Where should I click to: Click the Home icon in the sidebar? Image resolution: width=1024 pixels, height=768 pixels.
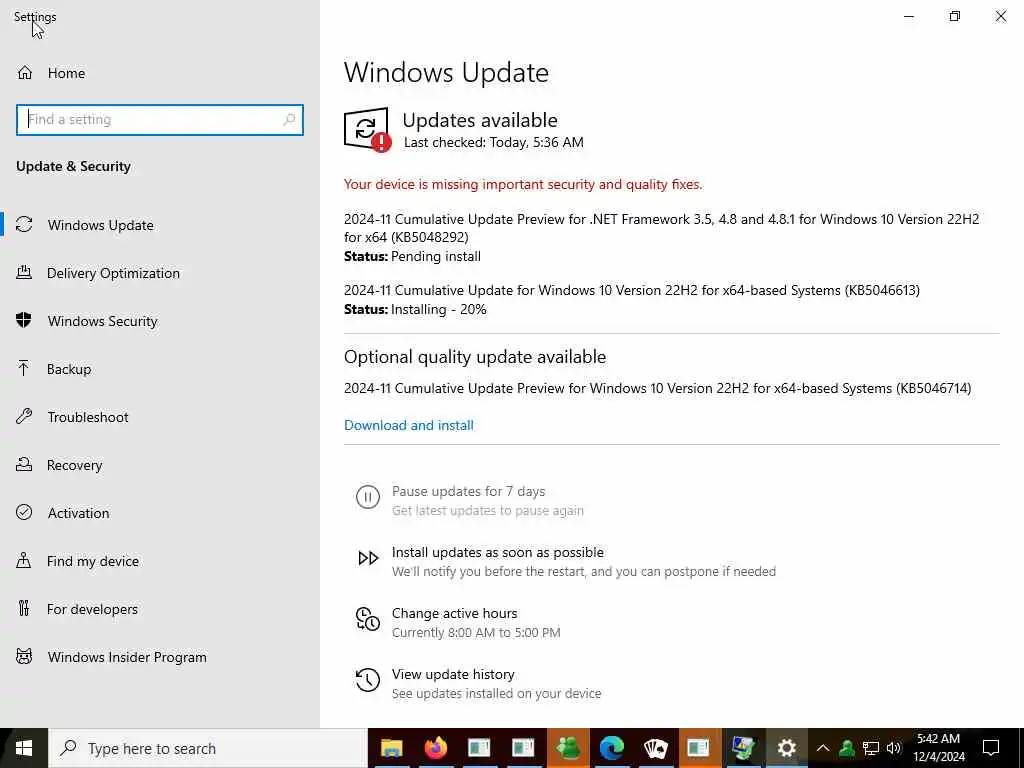(x=25, y=73)
